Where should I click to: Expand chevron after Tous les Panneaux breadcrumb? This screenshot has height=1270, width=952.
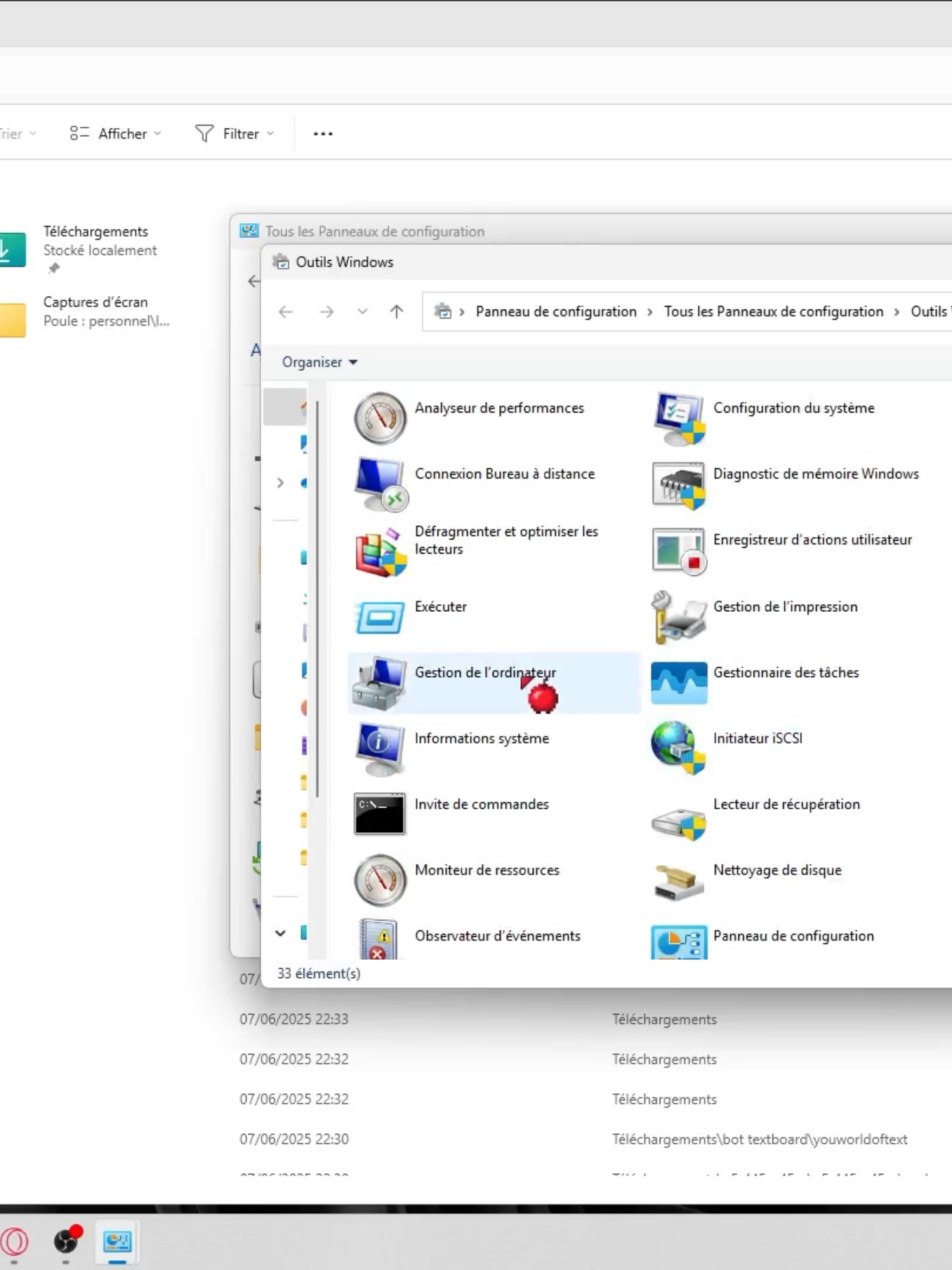pos(897,312)
